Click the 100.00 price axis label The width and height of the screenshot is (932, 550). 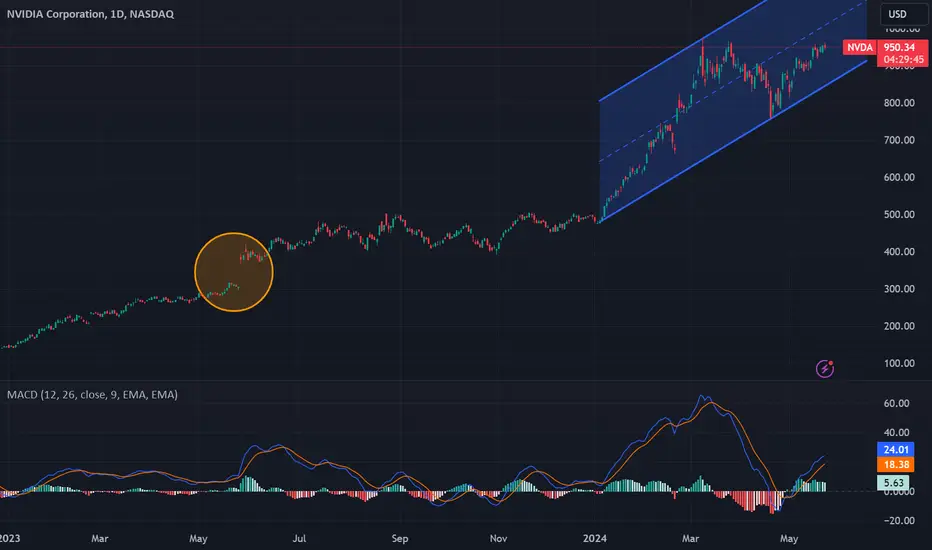[x=899, y=363]
